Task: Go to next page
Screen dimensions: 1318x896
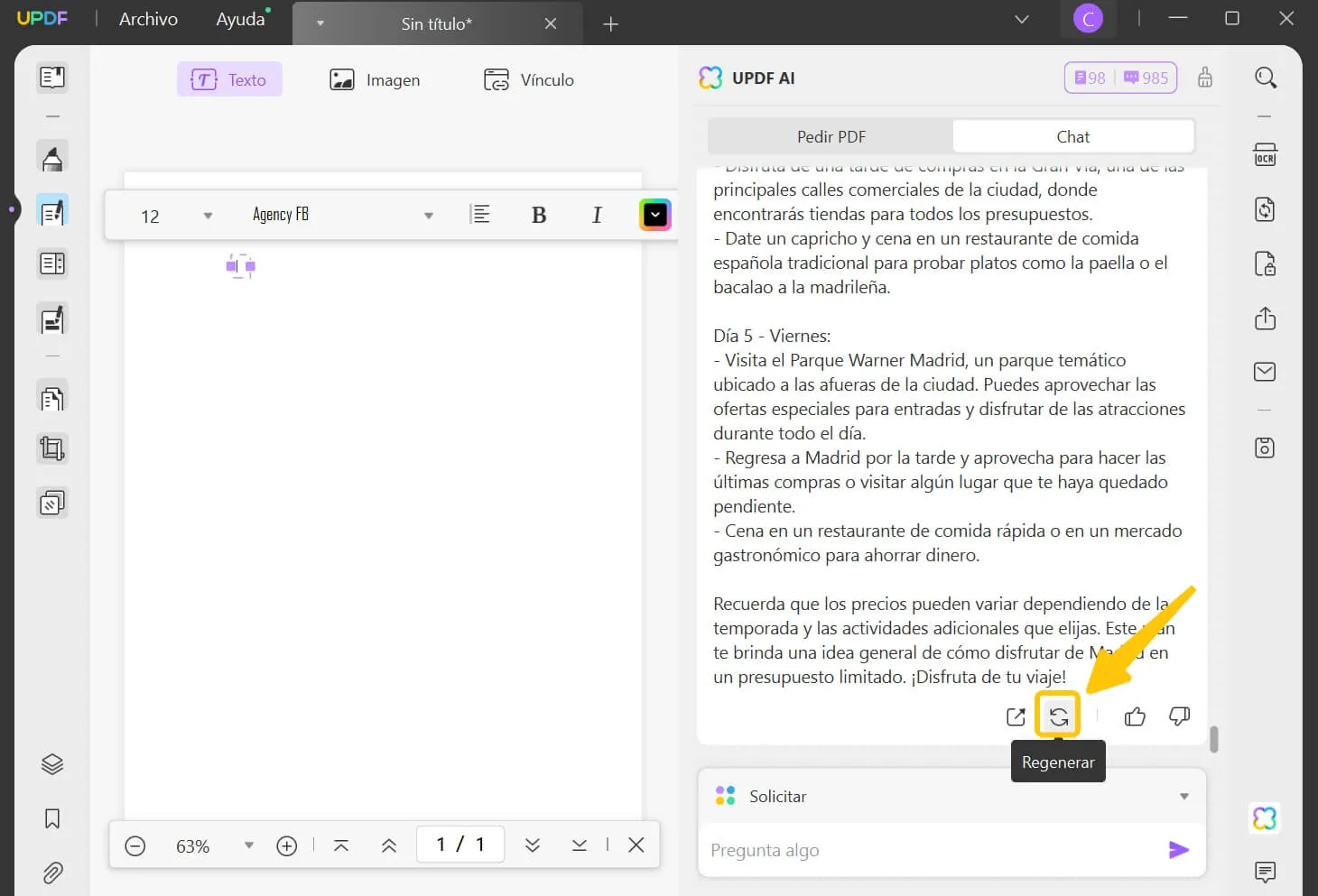Action: pyautogui.click(x=533, y=845)
